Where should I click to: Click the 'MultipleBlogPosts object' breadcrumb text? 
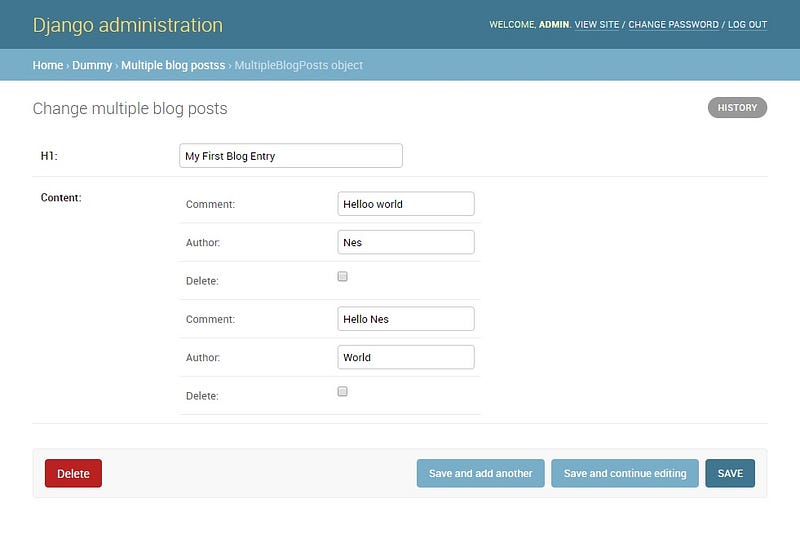coord(298,65)
